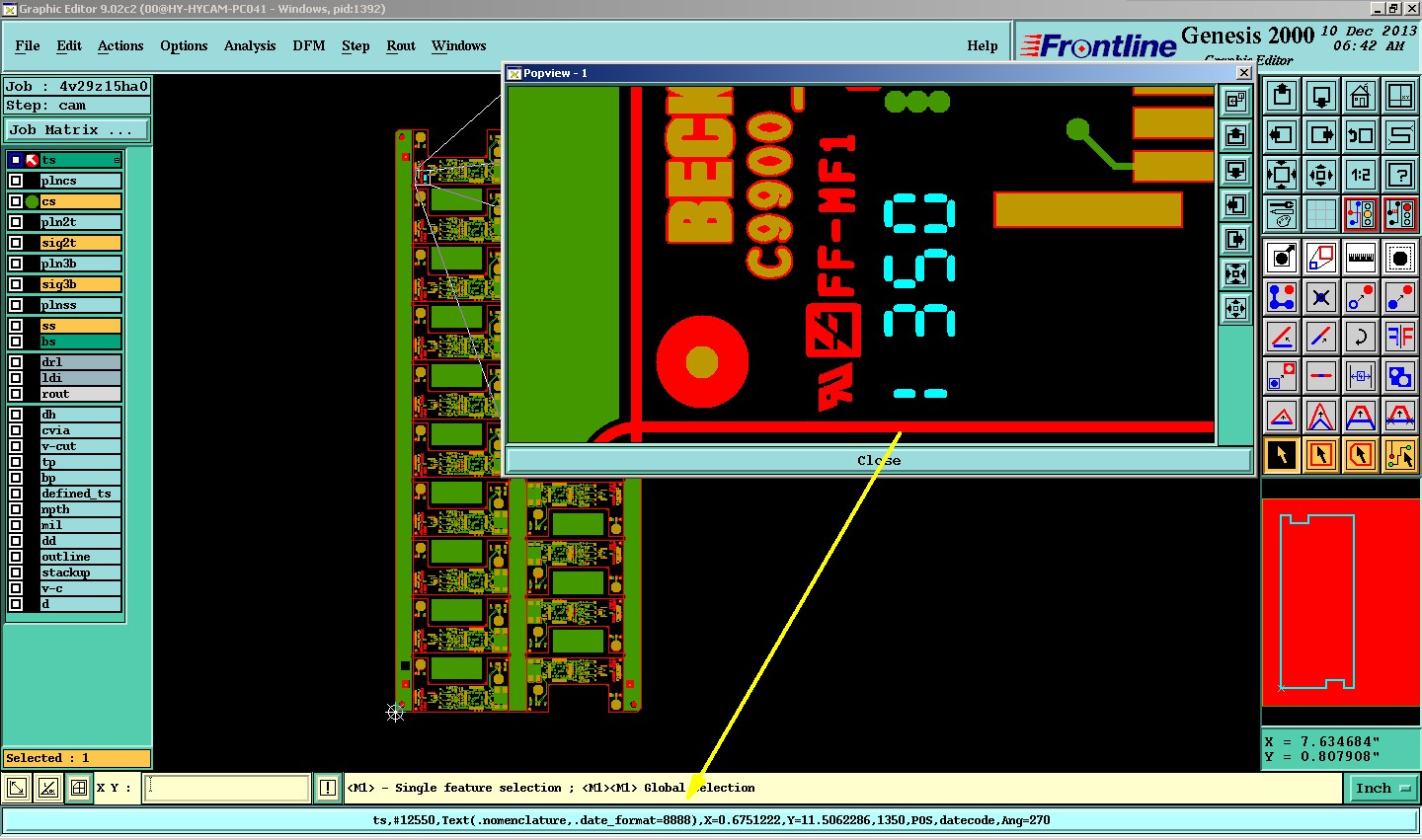Select the stackup layer name

(x=81, y=573)
